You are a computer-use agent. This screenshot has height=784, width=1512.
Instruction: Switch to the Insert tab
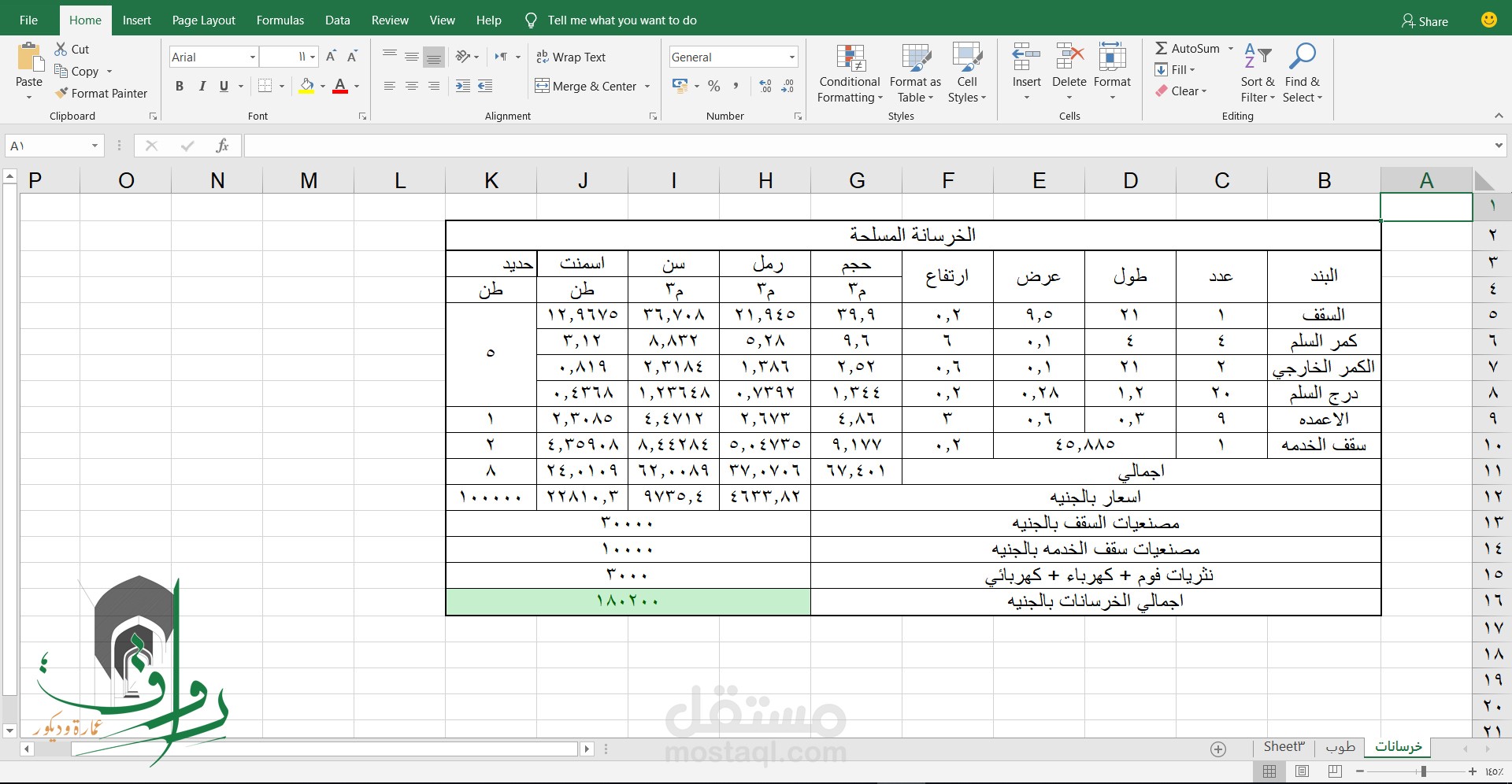137,20
